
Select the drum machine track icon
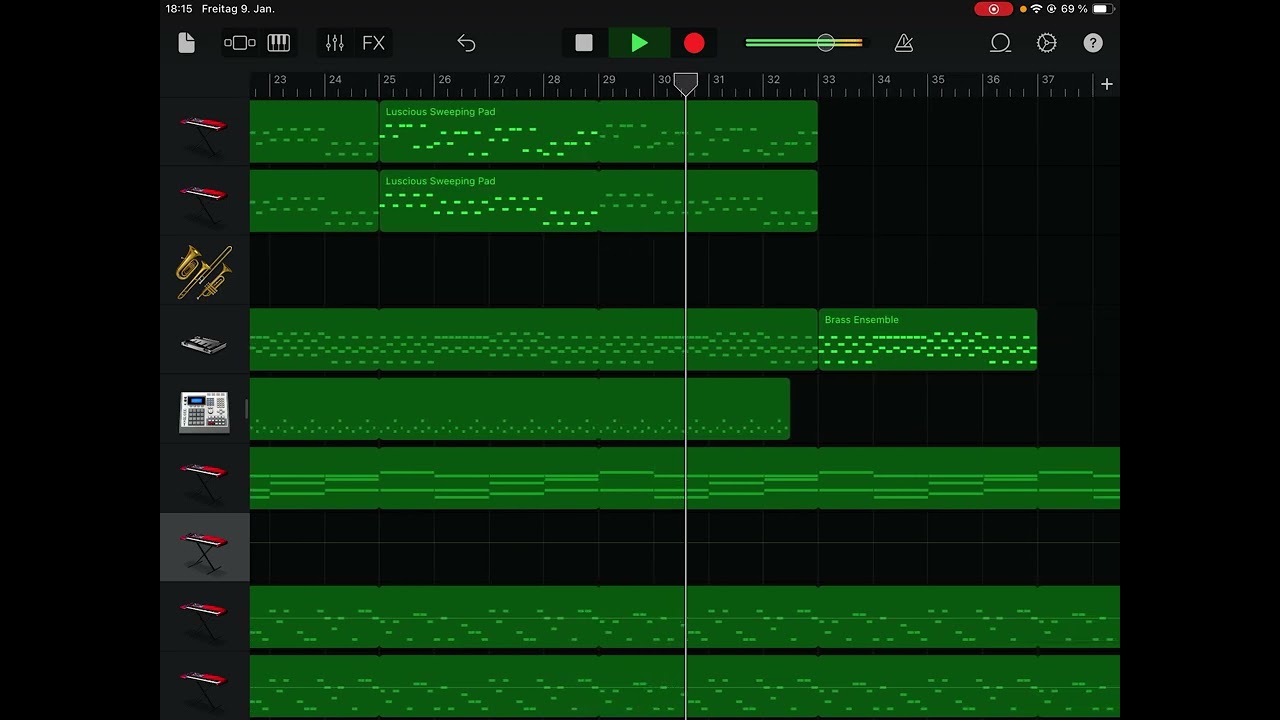(204, 410)
